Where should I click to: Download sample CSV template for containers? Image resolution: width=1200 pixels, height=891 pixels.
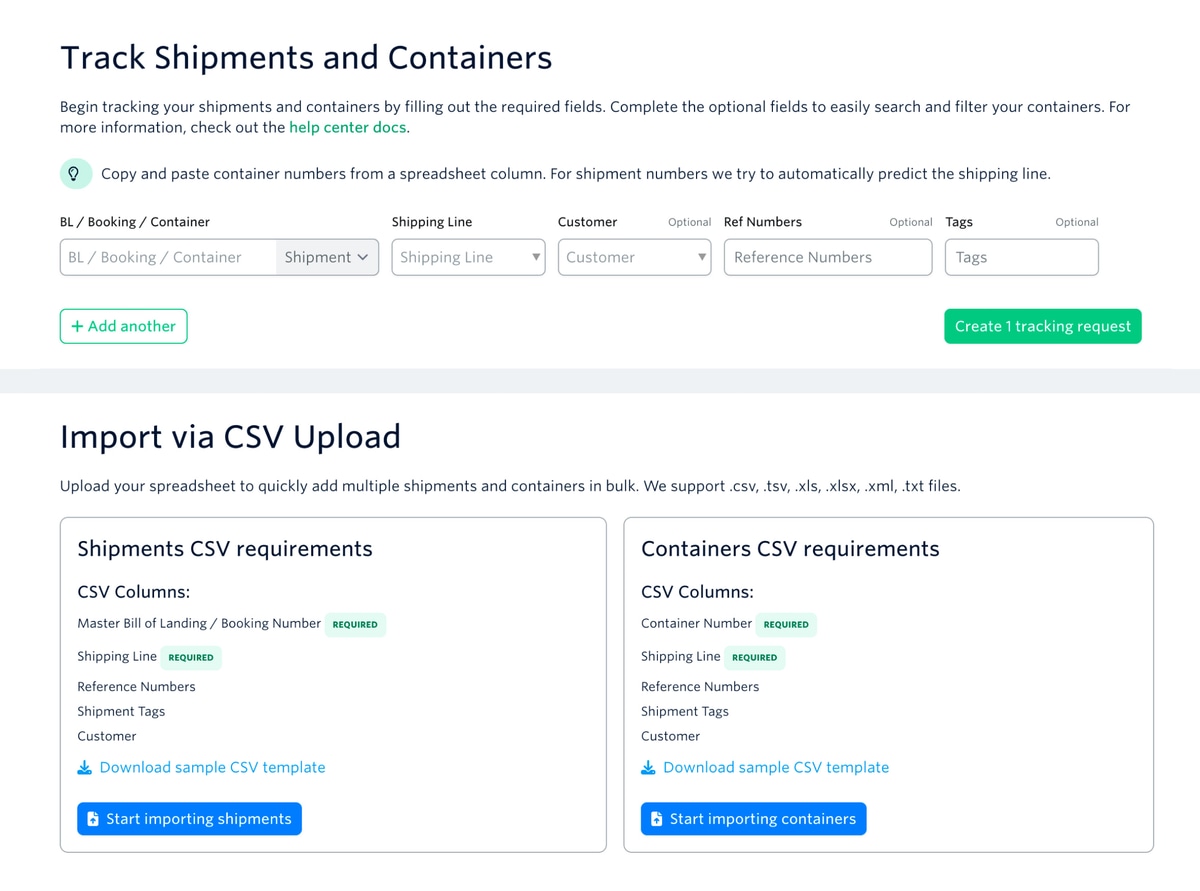coord(775,768)
